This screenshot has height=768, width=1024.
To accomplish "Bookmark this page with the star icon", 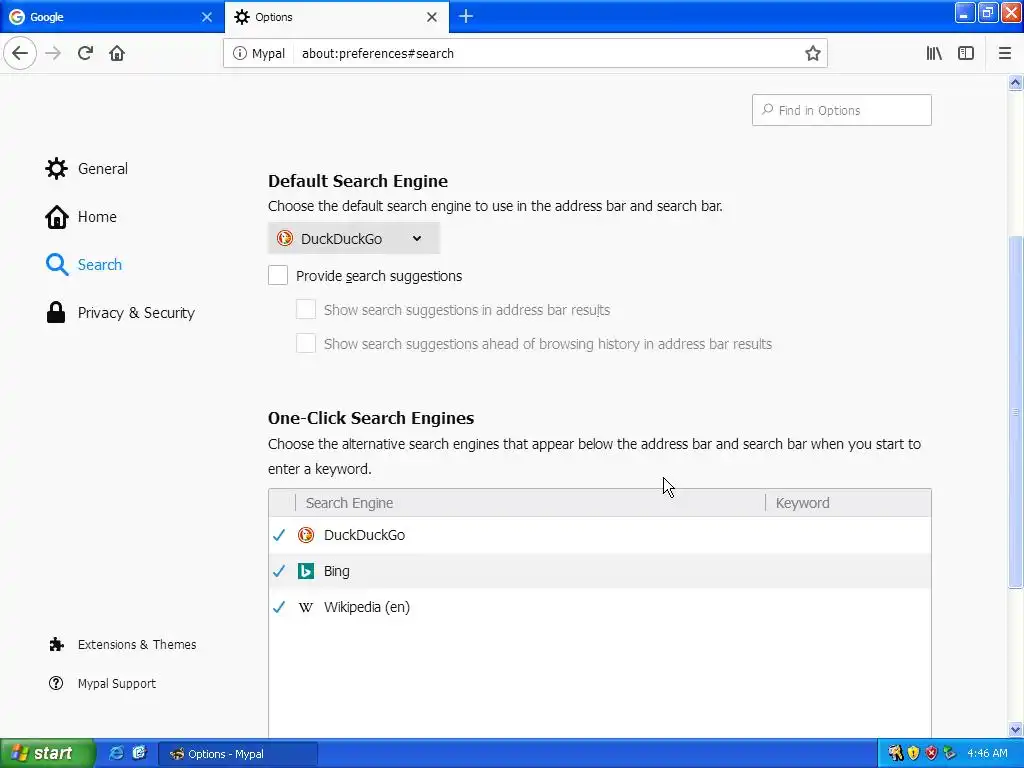I will click(x=812, y=54).
